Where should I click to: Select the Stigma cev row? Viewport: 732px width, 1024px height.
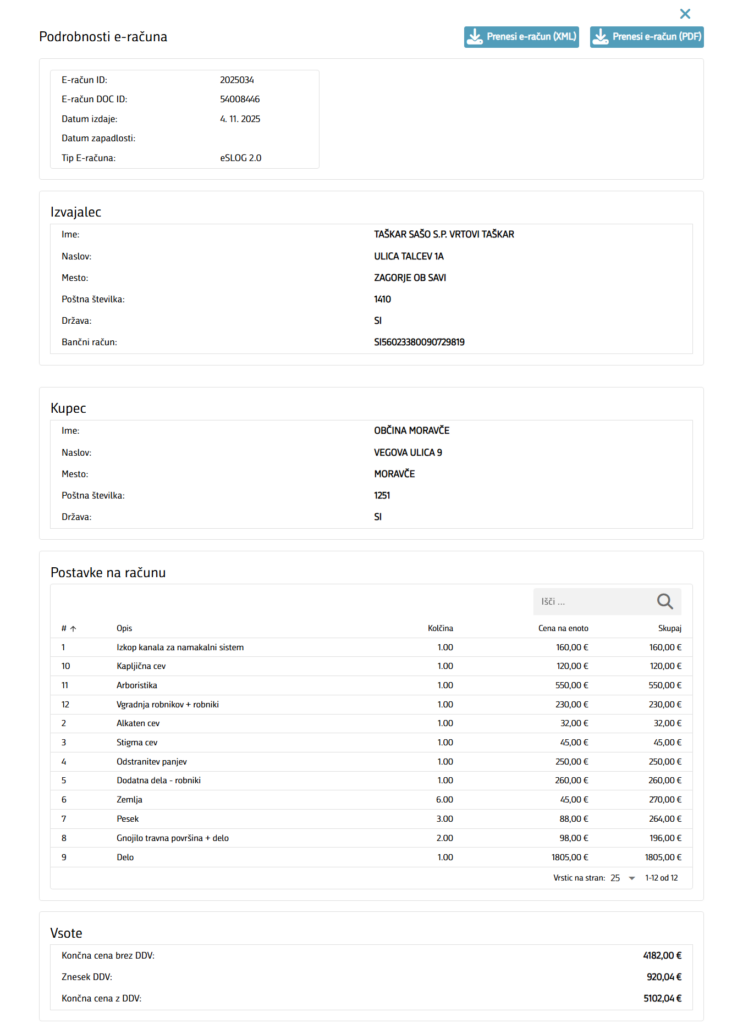click(x=139, y=742)
